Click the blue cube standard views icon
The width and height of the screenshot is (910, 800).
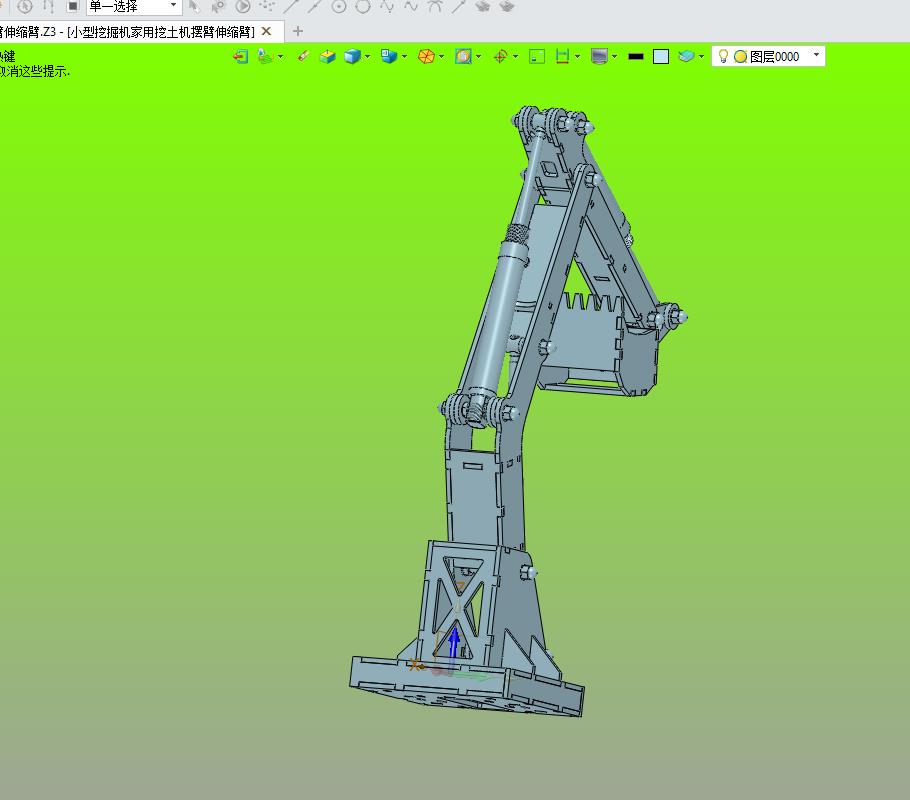pos(389,56)
